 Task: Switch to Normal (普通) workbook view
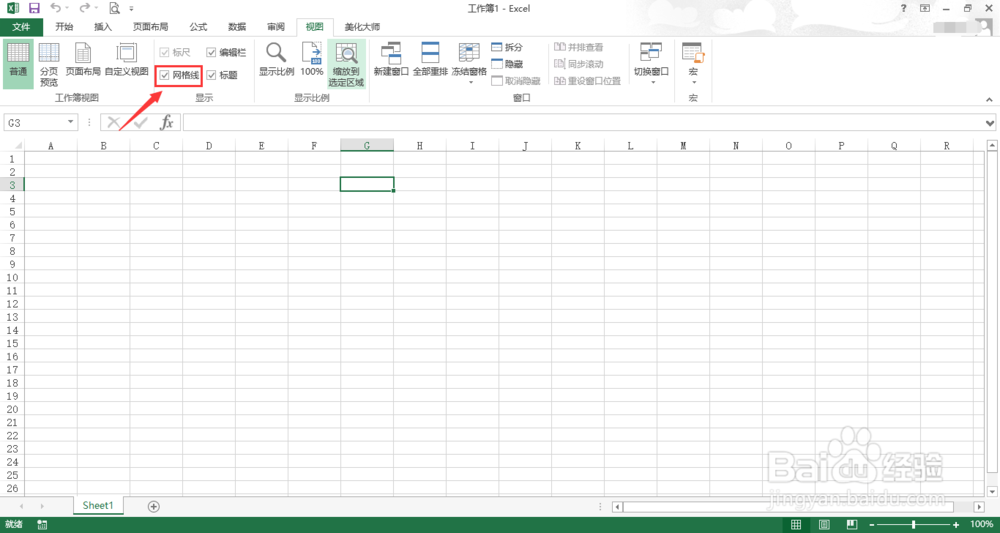coord(18,63)
